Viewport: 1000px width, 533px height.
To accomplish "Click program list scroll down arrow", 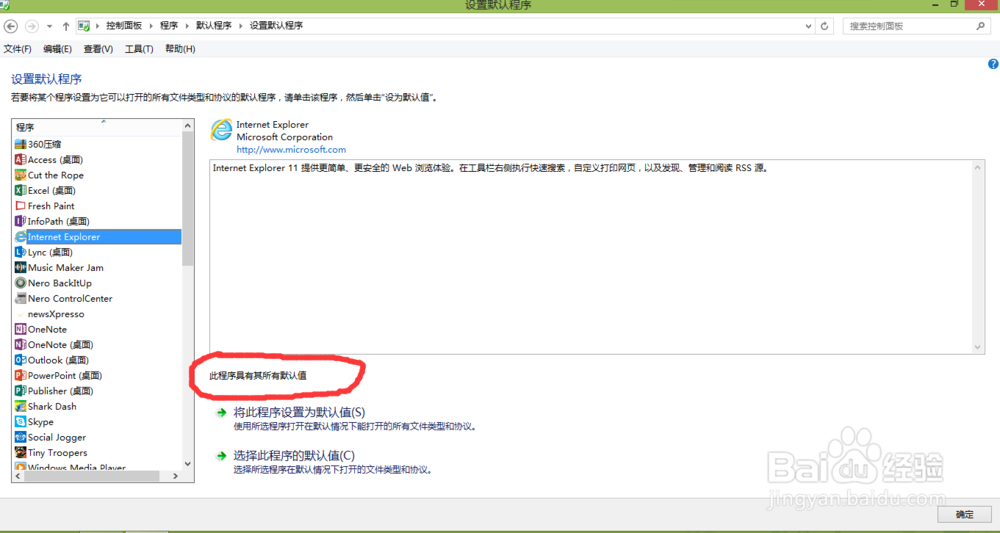I will pos(188,464).
